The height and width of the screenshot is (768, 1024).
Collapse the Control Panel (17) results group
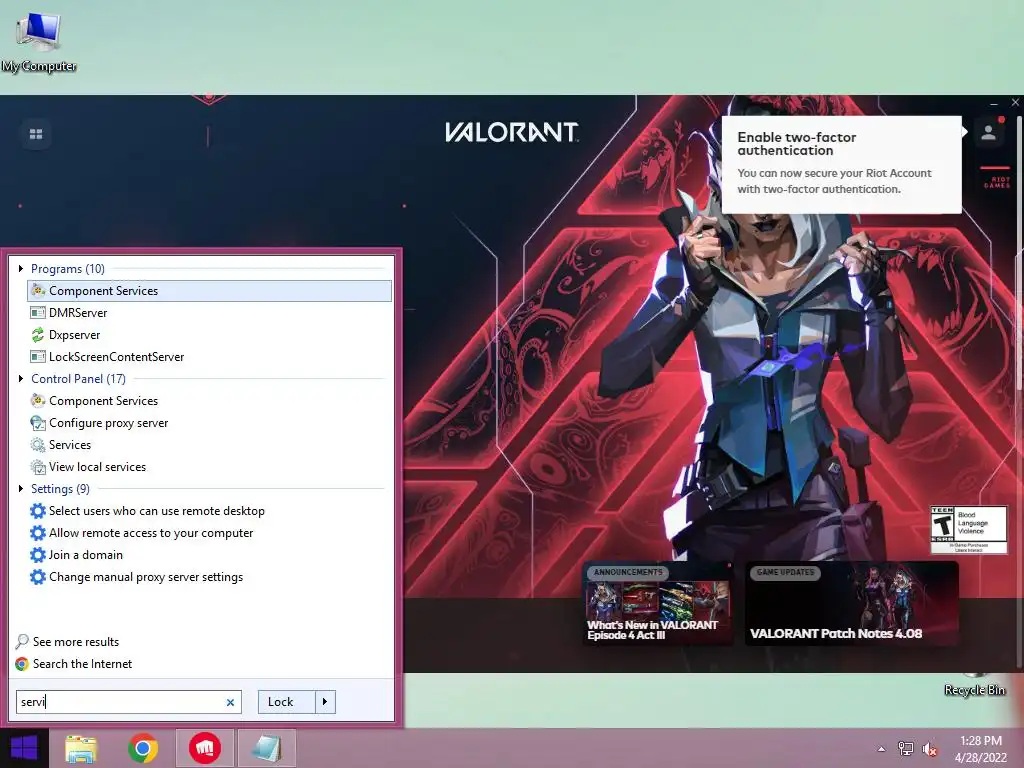coord(21,379)
